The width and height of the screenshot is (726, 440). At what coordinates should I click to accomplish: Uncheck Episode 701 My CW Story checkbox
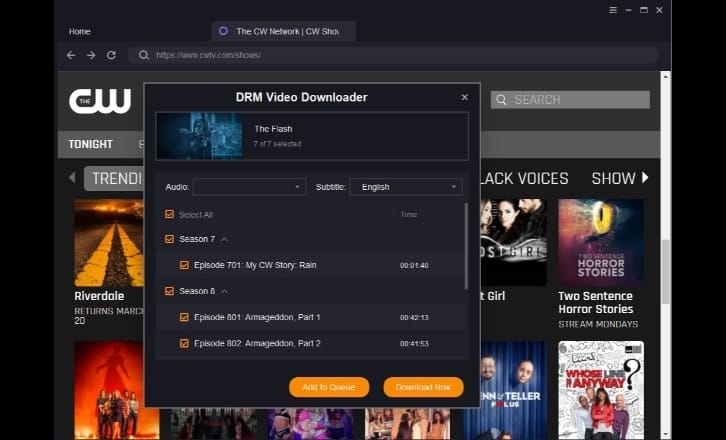tap(184, 265)
